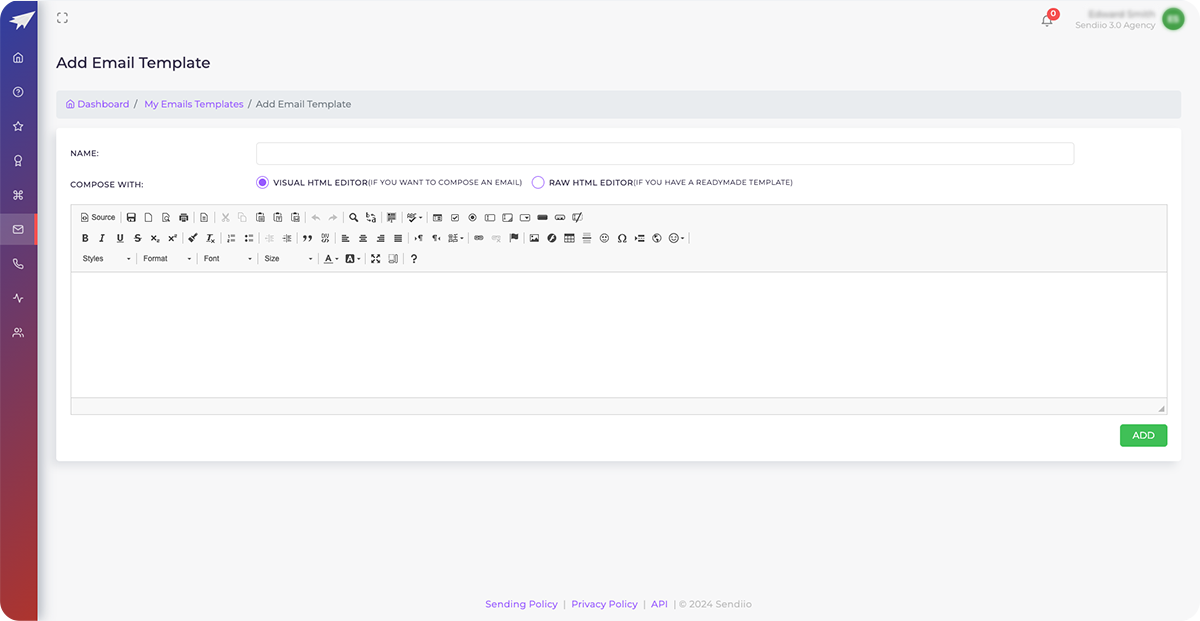The image size is (1200, 621).
Task: Toggle the numbered list formatting
Action: click(x=231, y=238)
